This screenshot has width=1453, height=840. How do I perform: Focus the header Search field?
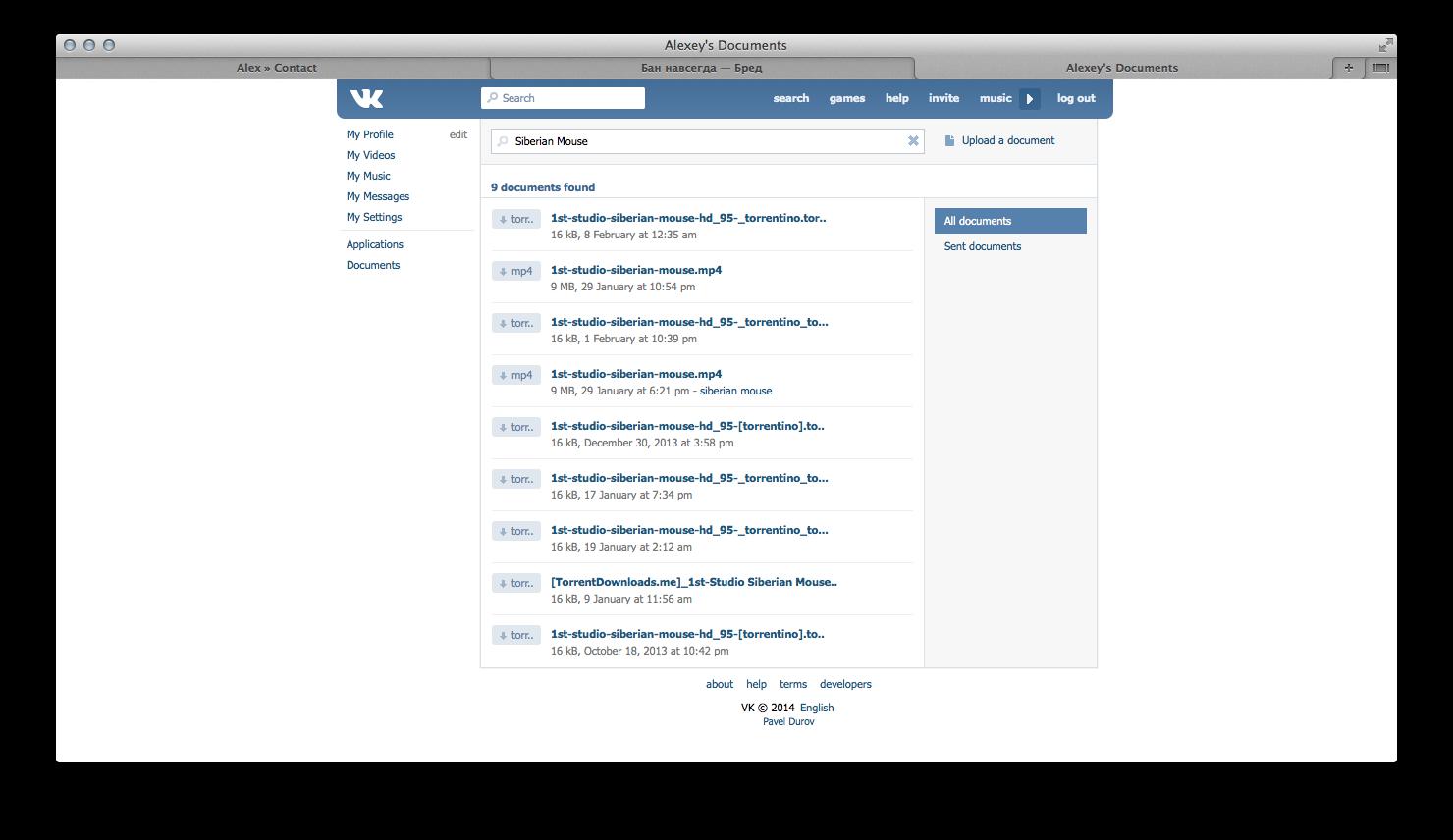563,98
